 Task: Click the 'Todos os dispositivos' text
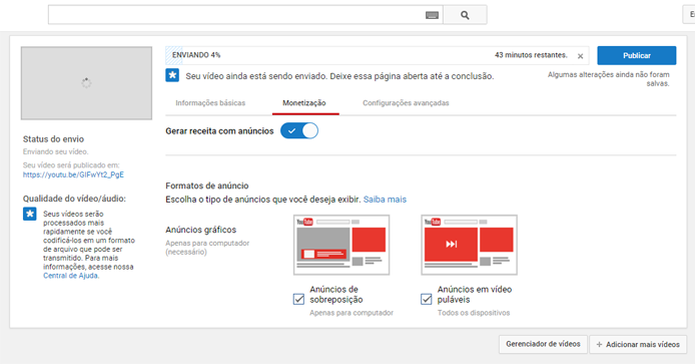tap(473, 313)
